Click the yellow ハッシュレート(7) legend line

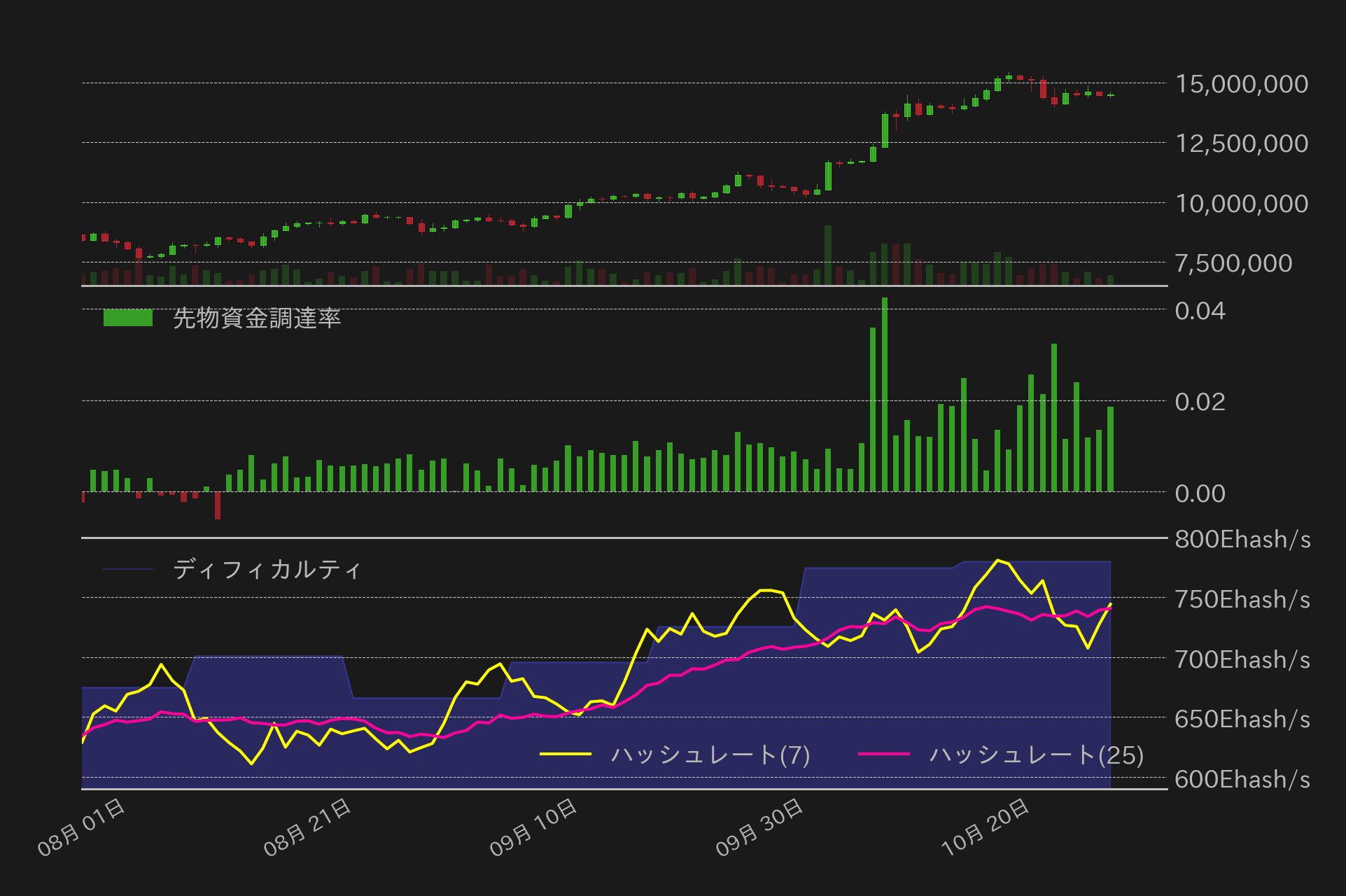pyautogui.click(x=566, y=754)
